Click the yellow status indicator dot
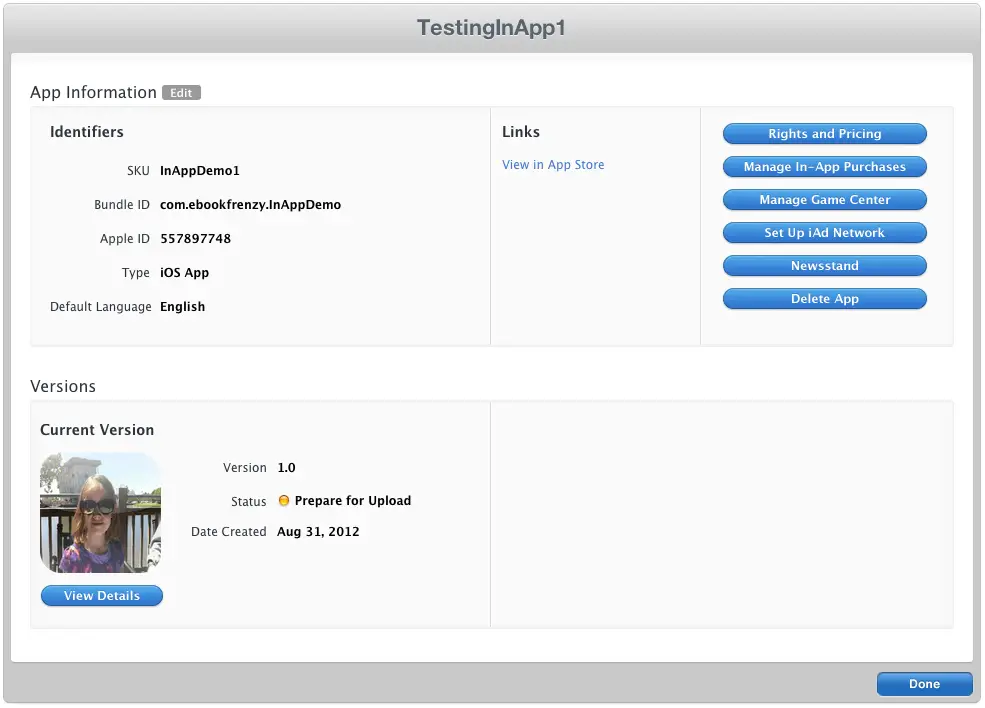Screen dimensions: 985x708 284,501
